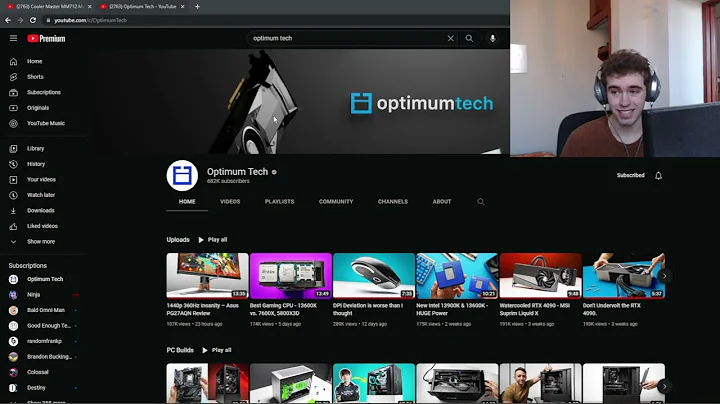The image size is (720, 404).
Task: Reload the browser page
Action: coord(33,20)
